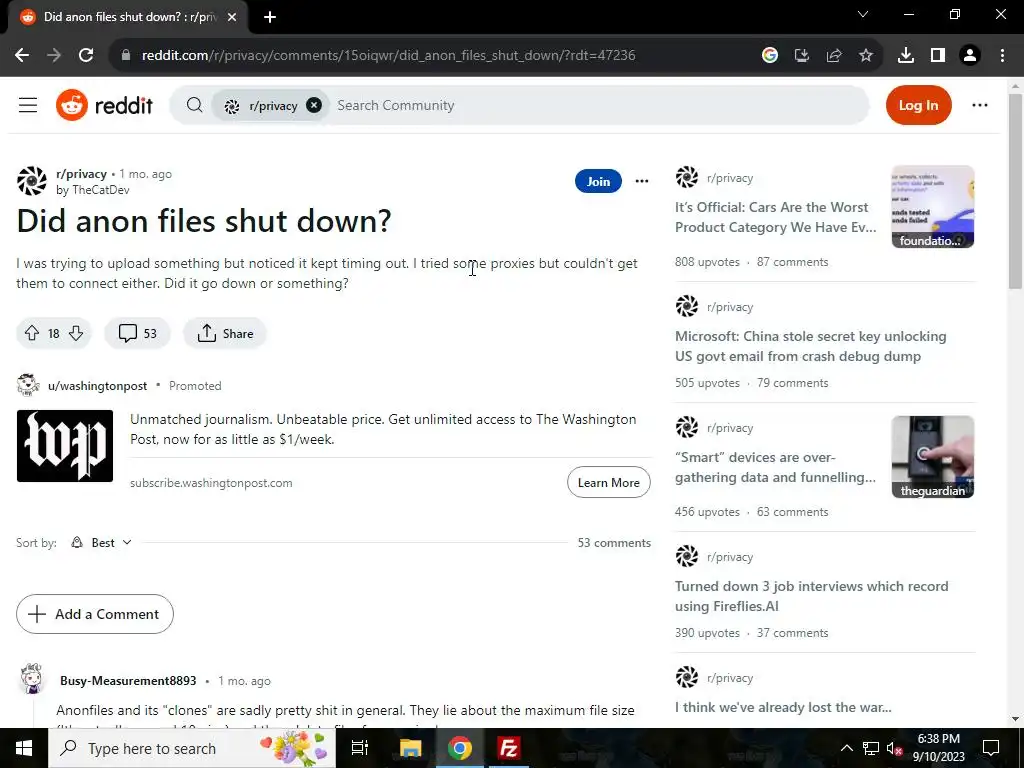Open a new browser tab
Image resolution: width=1024 pixels, height=768 pixels.
click(270, 17)
